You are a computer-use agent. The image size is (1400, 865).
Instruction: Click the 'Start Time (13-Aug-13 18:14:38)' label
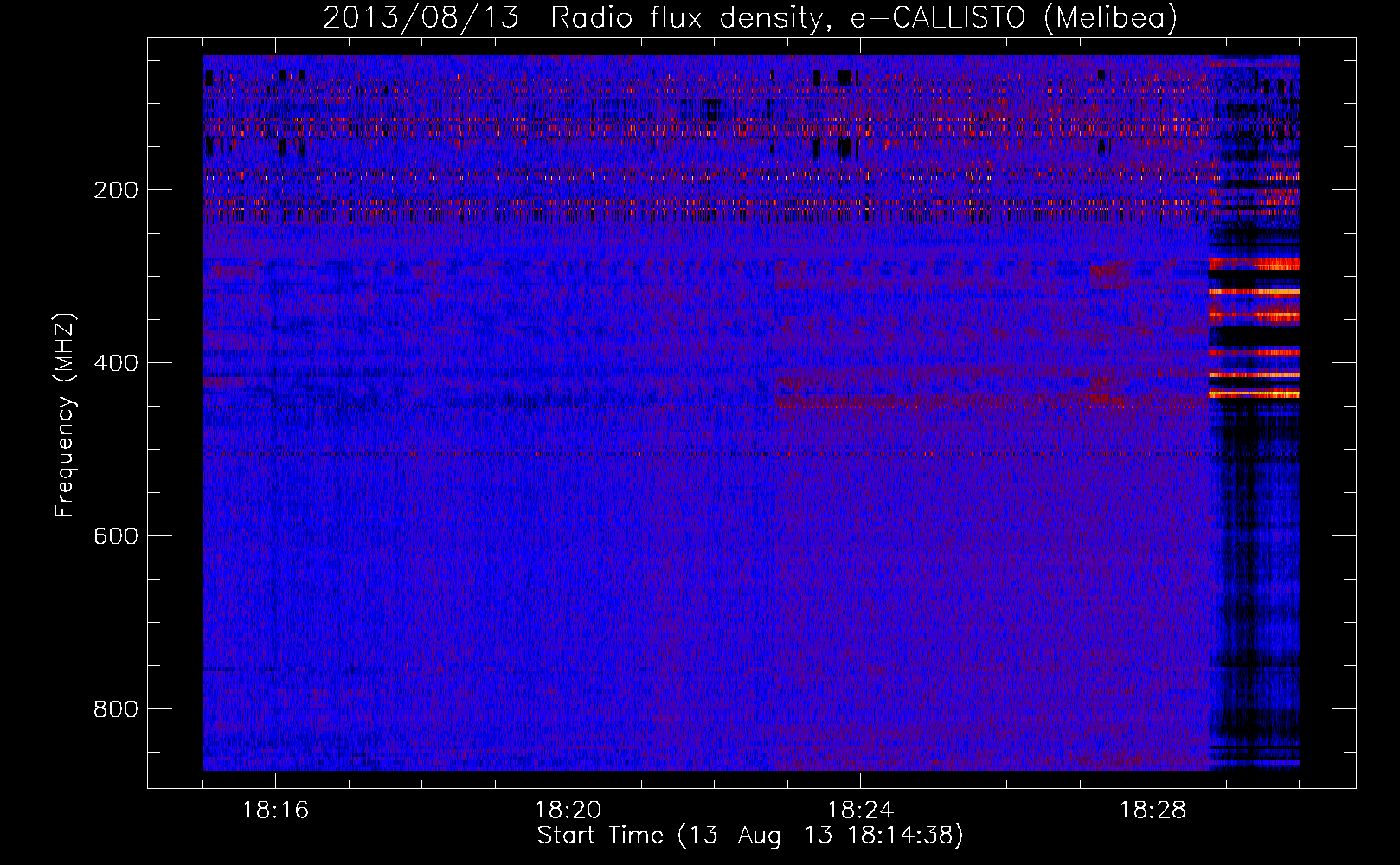(x=750, y=836)
